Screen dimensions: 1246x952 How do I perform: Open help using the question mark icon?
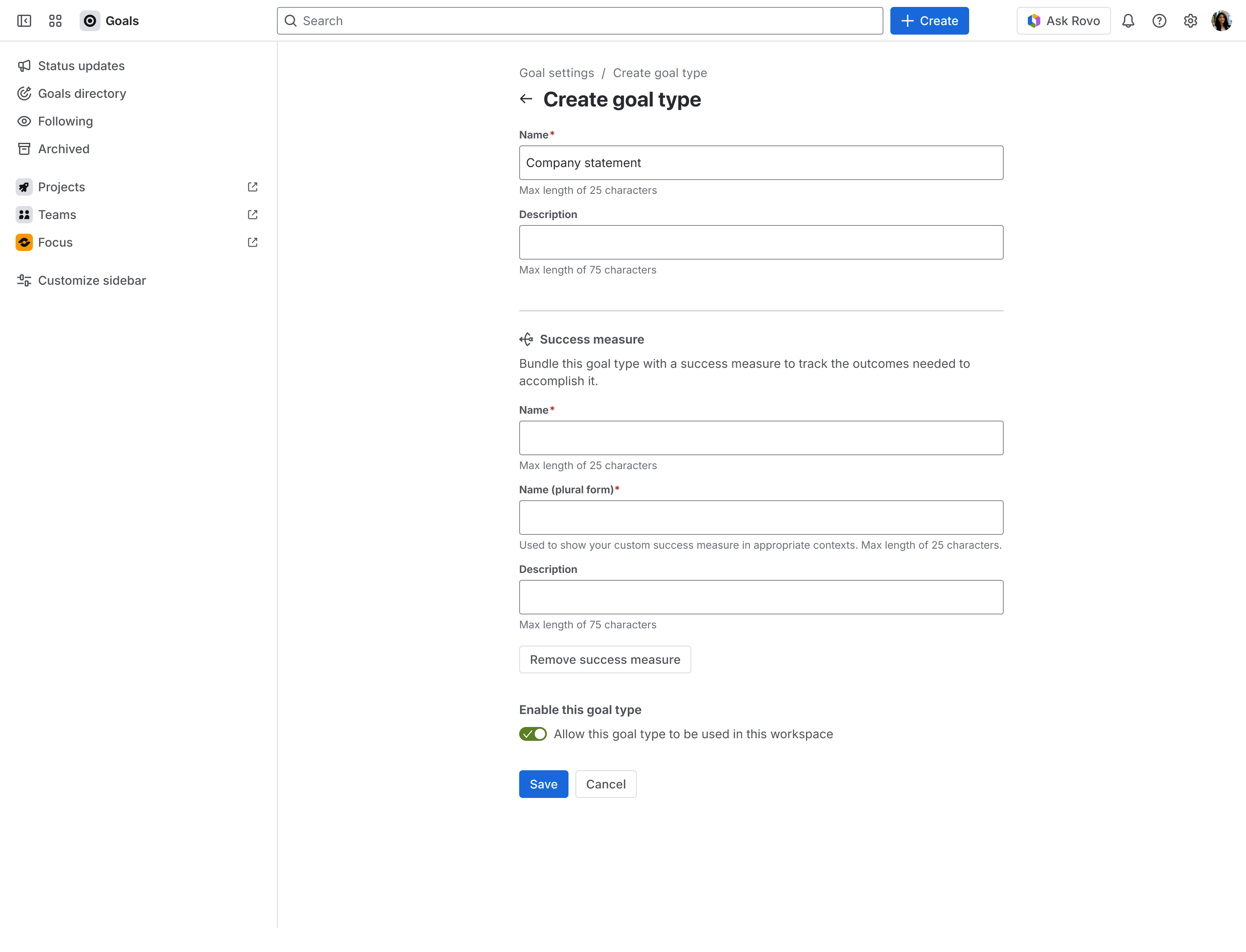[1159, 20]
